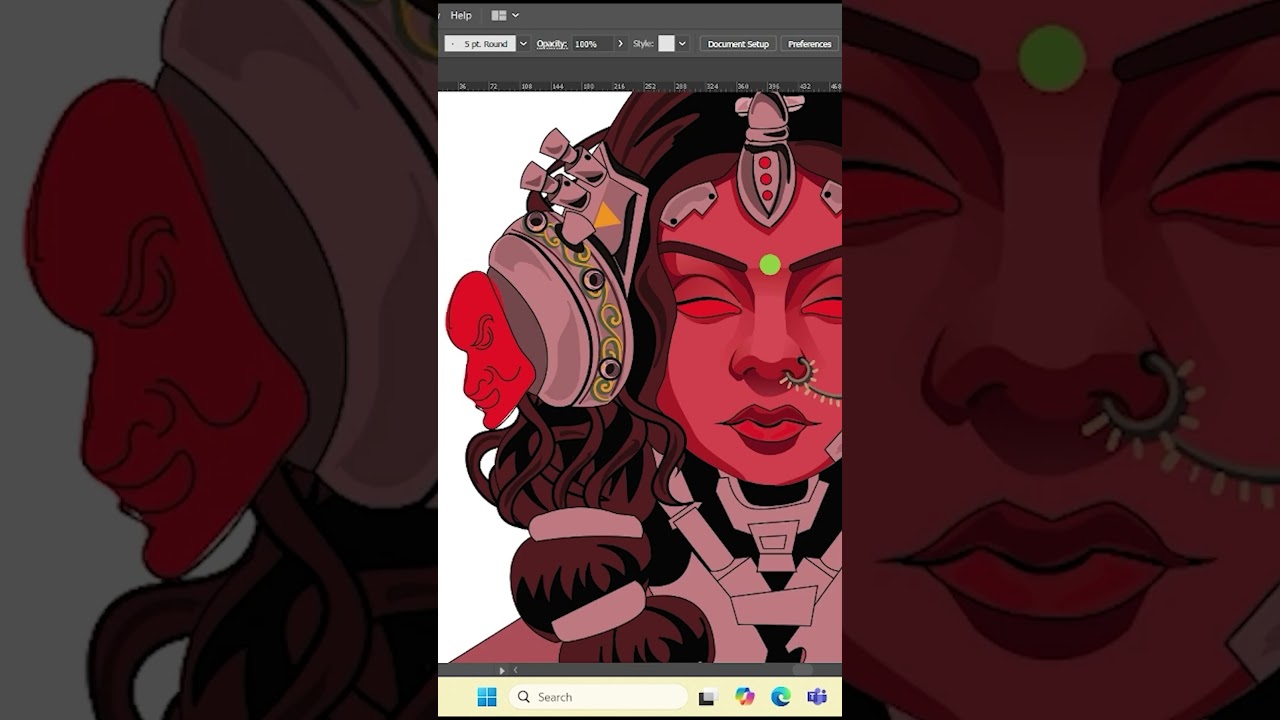Open Microsoft Teams from the taskbar
Image resolution: width=1280 pixels, height=720 pixels.
pyautogui.click(x=816, y=697)
